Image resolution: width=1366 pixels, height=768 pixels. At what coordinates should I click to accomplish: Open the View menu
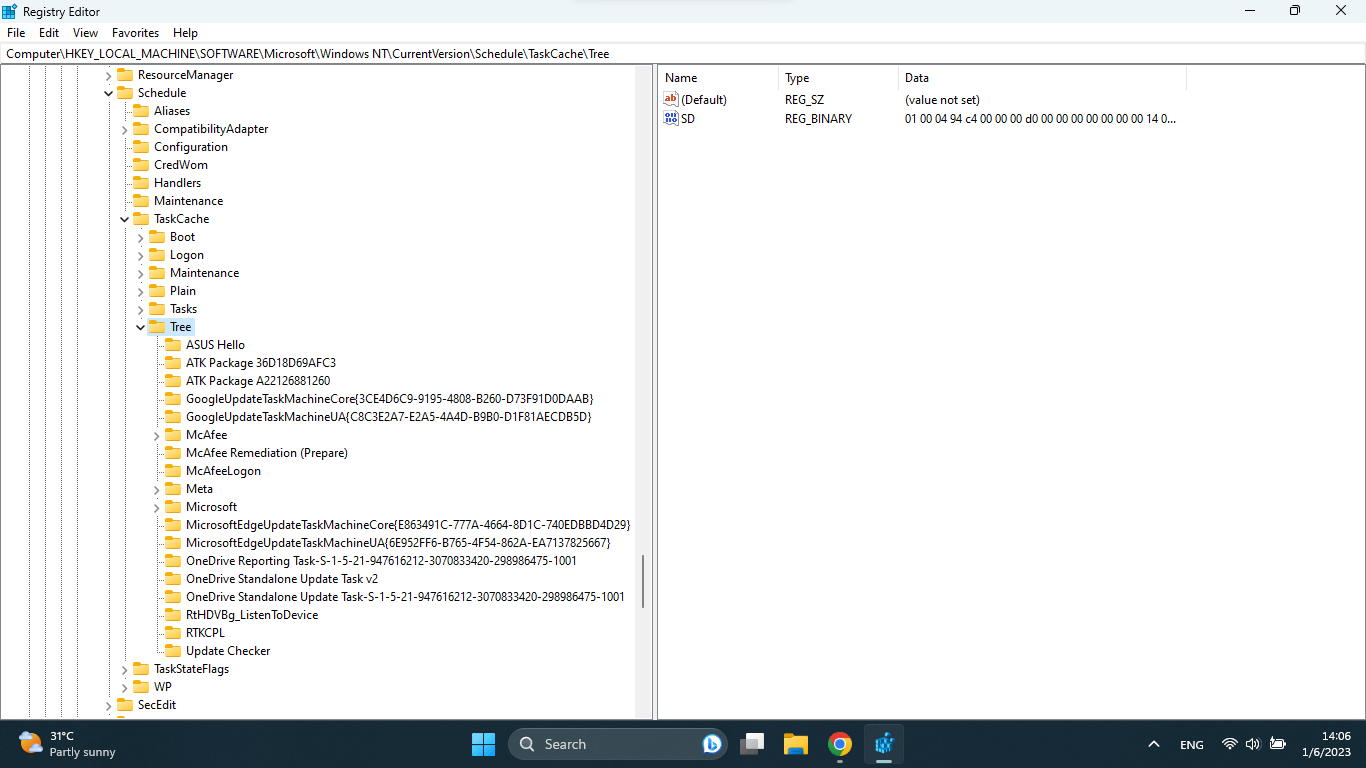[x=86, y=33]
